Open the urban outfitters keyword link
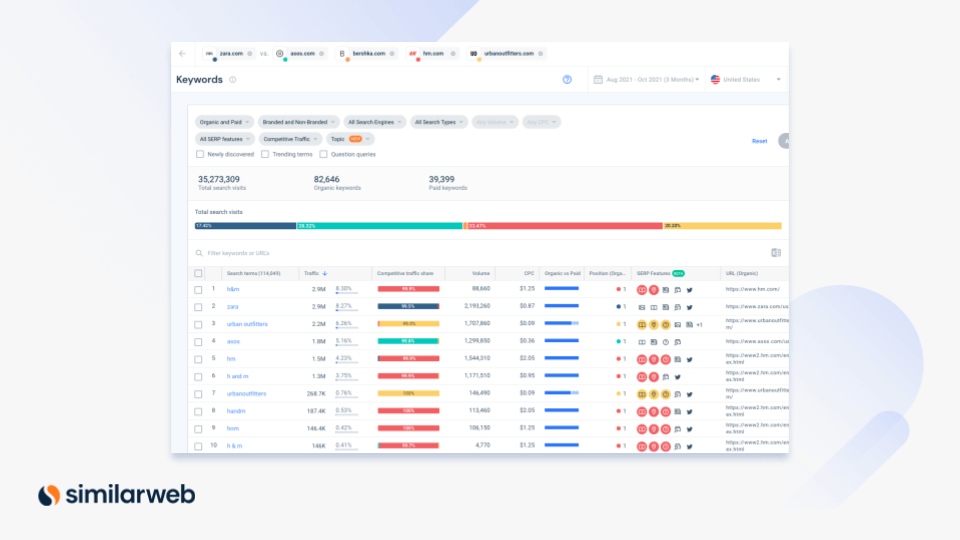Screen dimensions: 960x540 pos(247,324)
